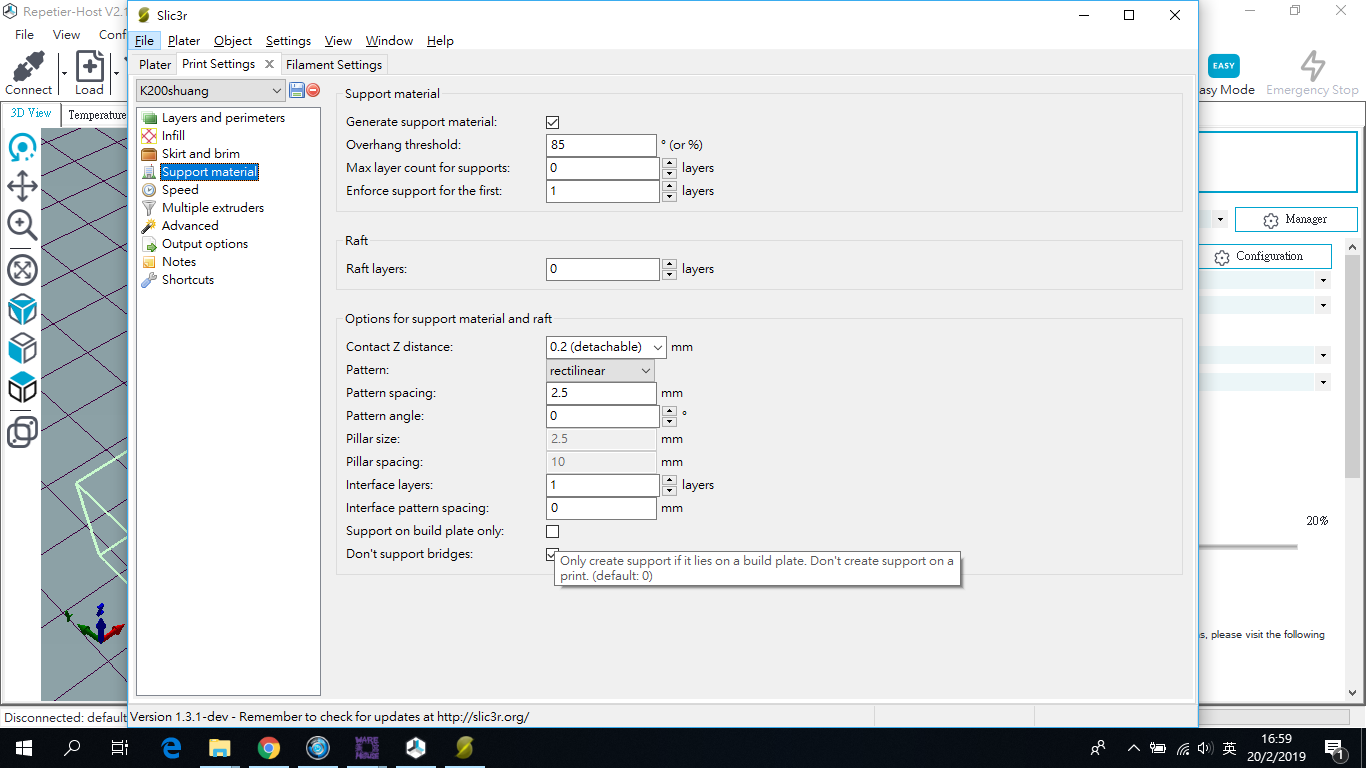Increase Interface layers value

pyautogui.click(x=669, y=480)
